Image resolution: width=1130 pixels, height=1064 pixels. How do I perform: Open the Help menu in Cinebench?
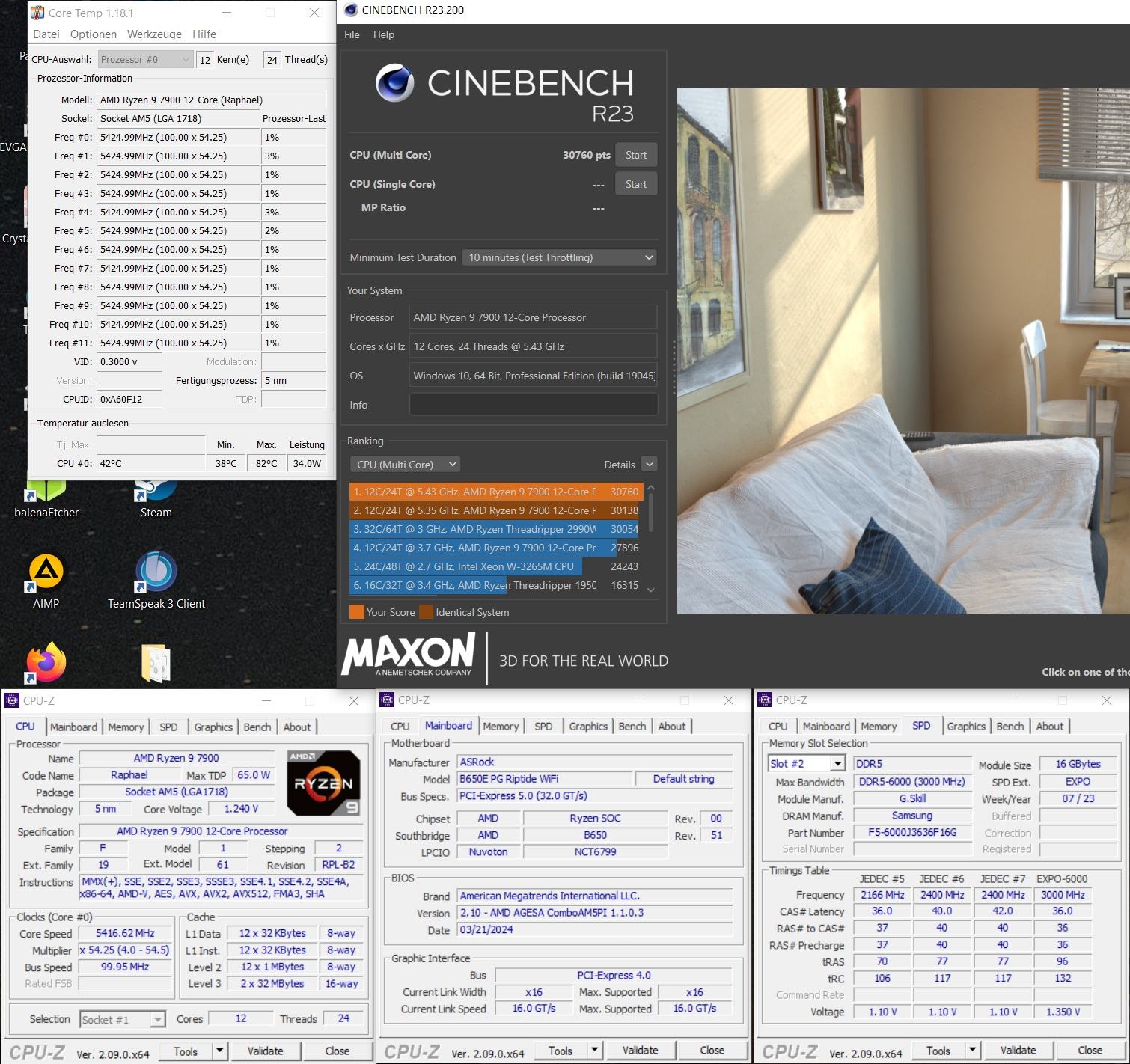point(384,34)
